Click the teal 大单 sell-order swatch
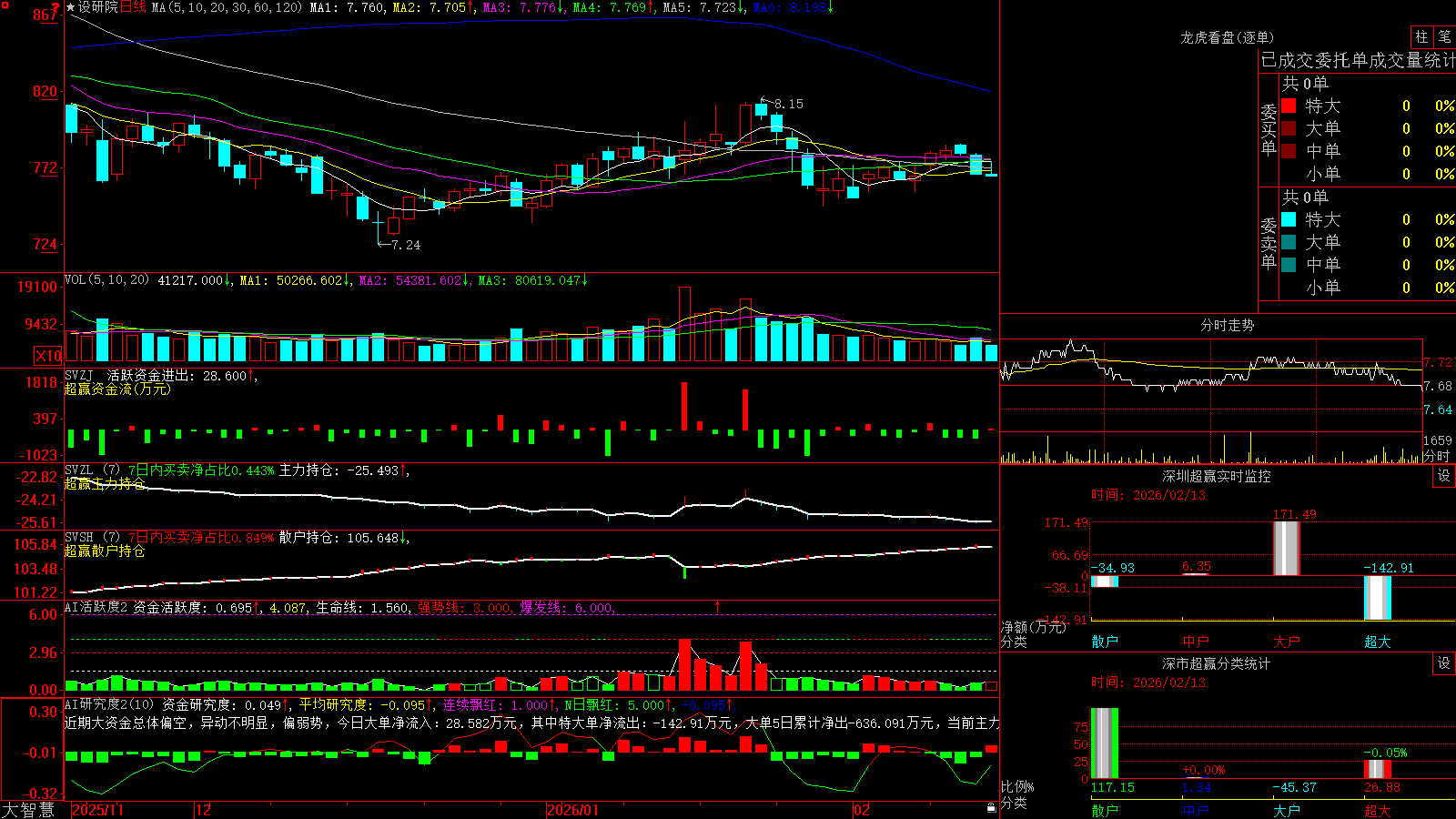Image resolution: width=1456 pixels, height=819 pixels. click(1289, 242)
